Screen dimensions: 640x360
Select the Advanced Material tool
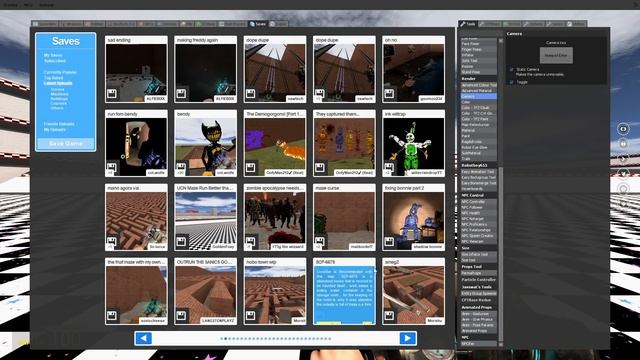pyautogui.click(x=478, y=91)
